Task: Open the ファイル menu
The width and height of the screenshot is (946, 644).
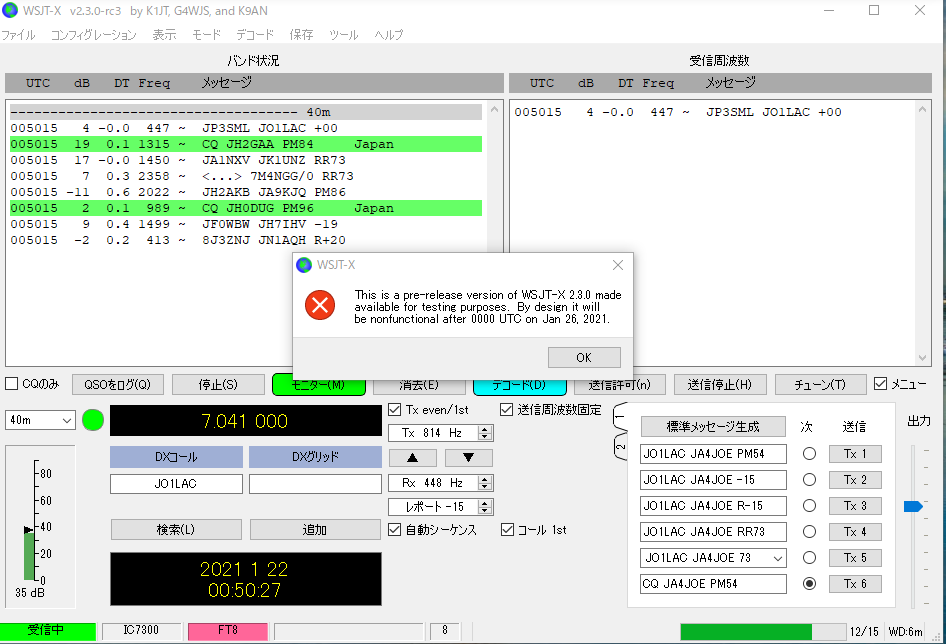Action: tap(18, 35)
